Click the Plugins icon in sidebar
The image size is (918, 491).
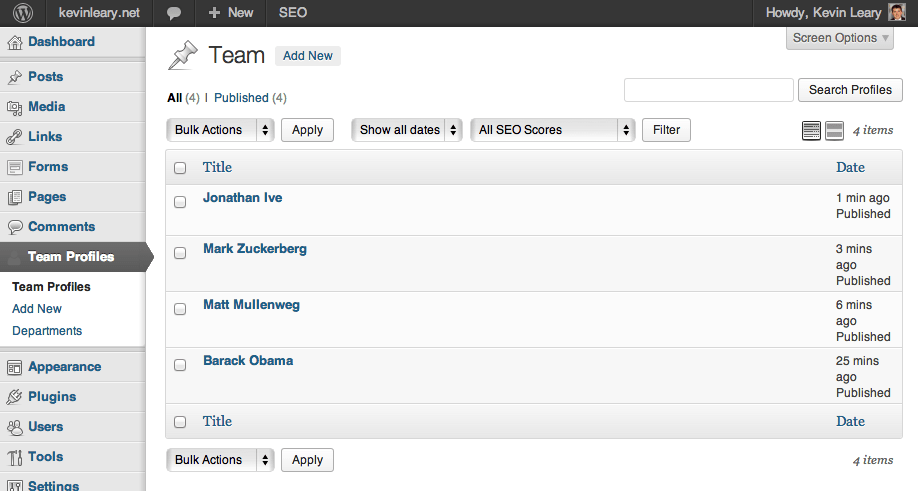pyautogui.click(x=14, y=397)
